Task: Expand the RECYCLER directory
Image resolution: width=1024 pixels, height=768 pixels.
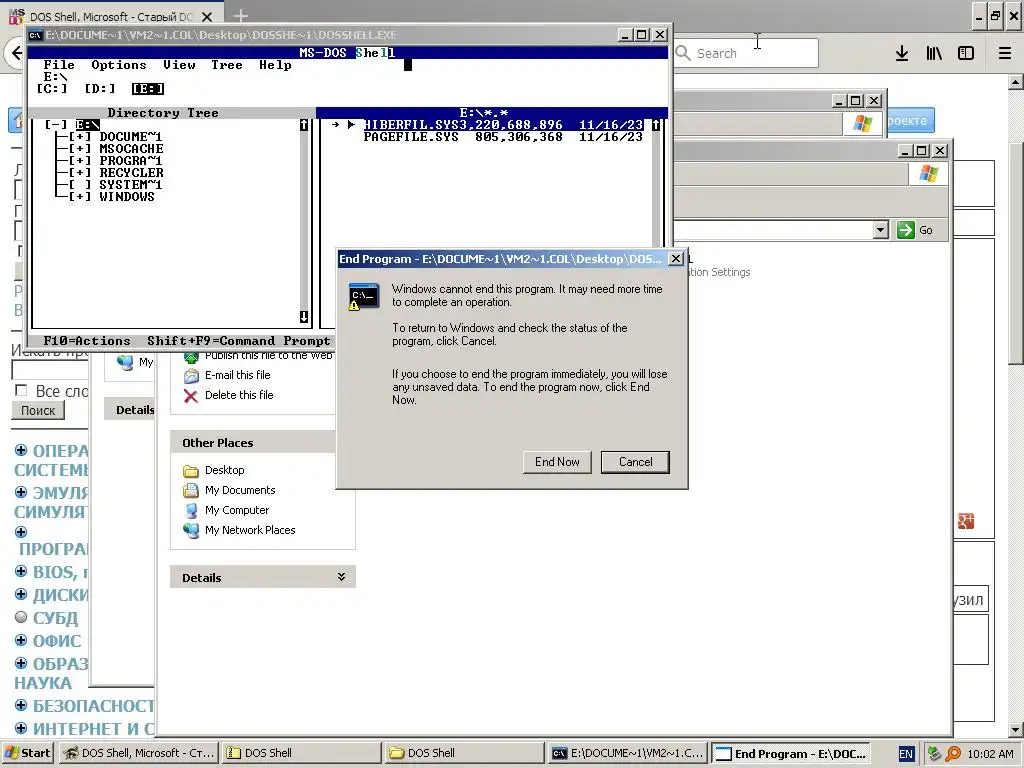Action: pyautogui.click(x=80, y=173)
